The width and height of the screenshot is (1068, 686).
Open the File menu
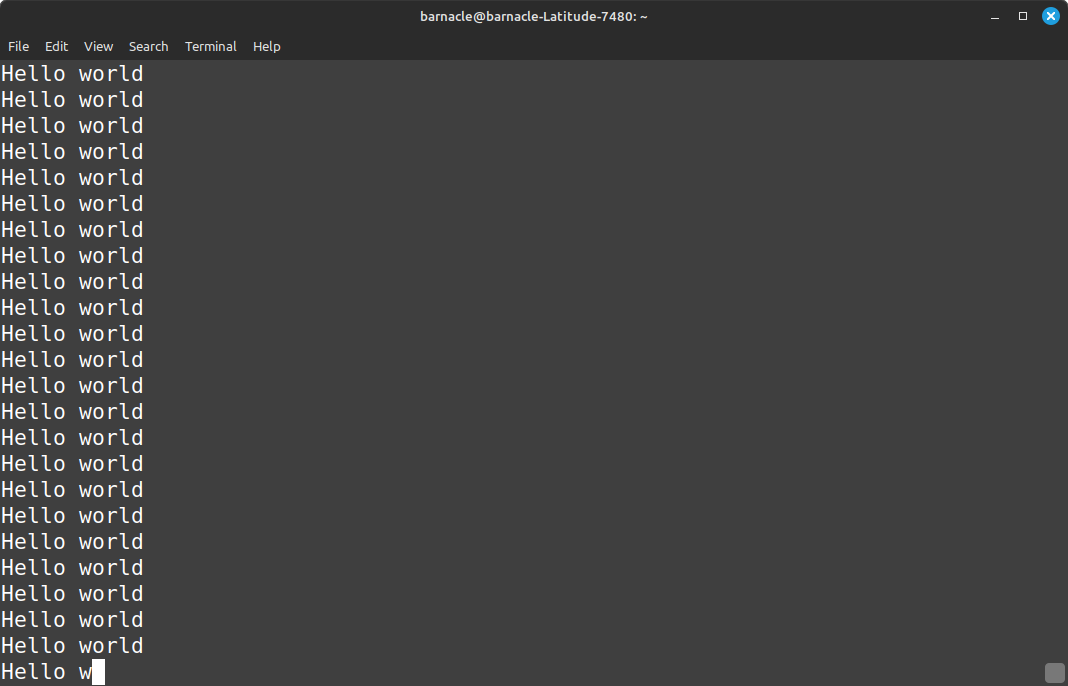click(19, 47)
